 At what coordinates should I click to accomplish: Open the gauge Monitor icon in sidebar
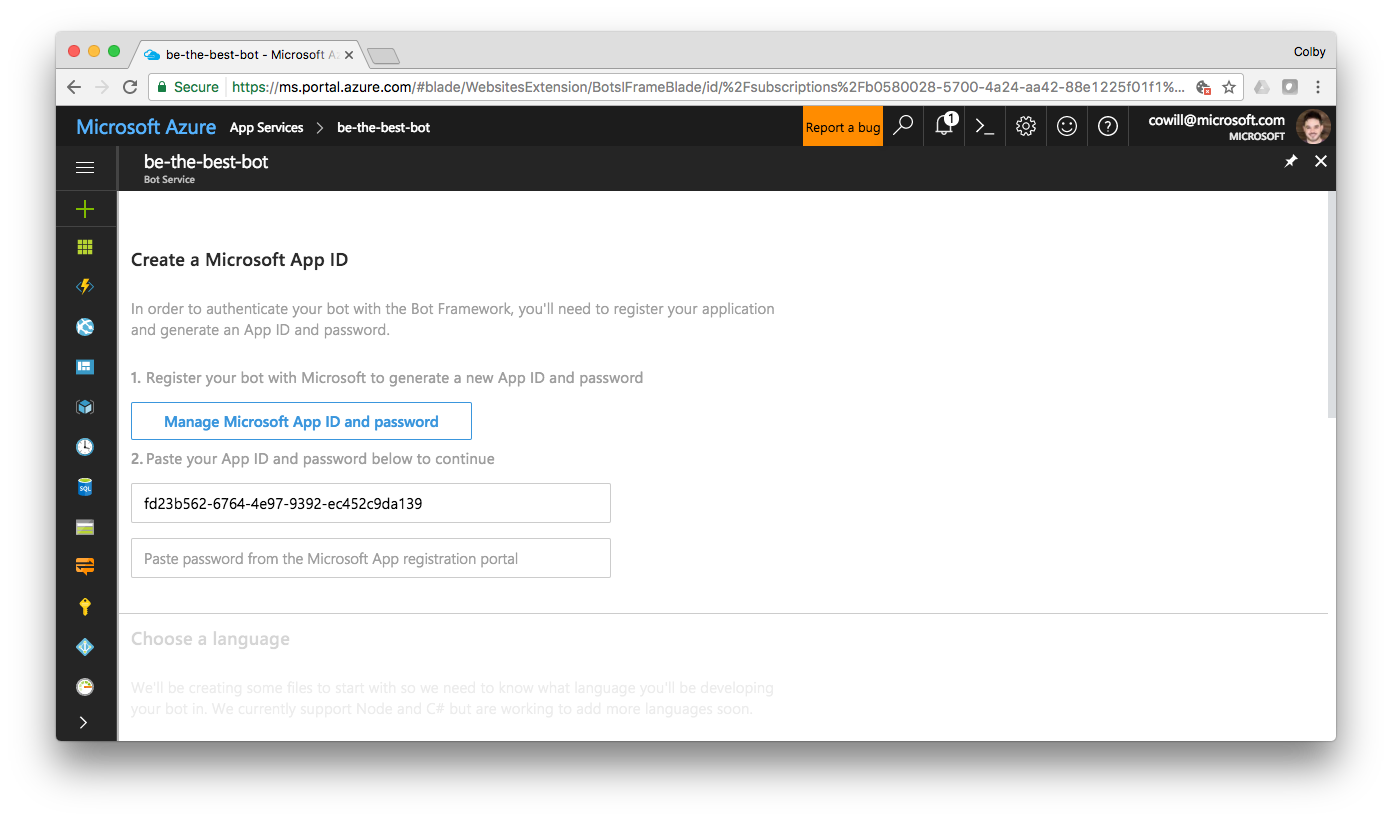point(85,687)
